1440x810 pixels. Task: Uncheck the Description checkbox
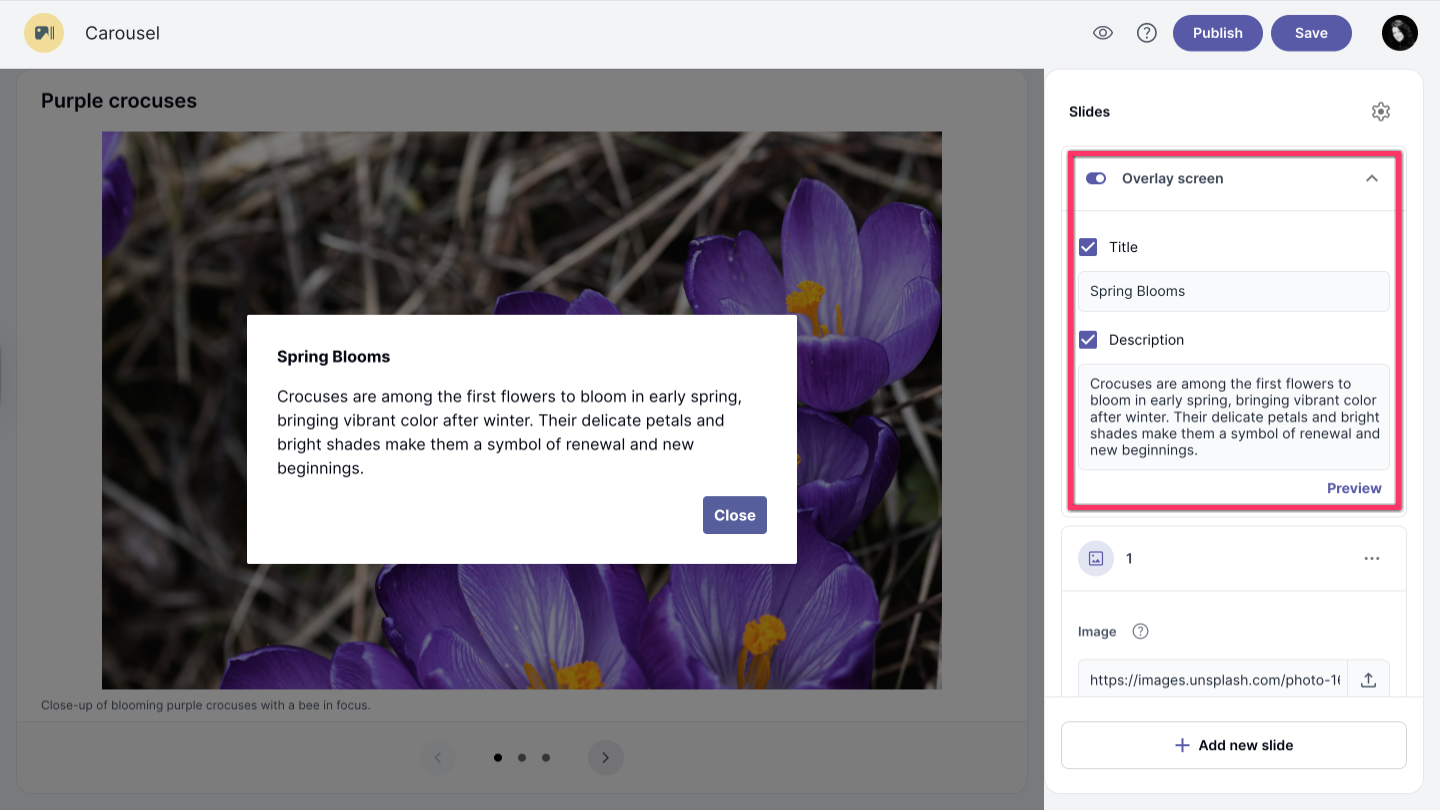[1088, 340]
